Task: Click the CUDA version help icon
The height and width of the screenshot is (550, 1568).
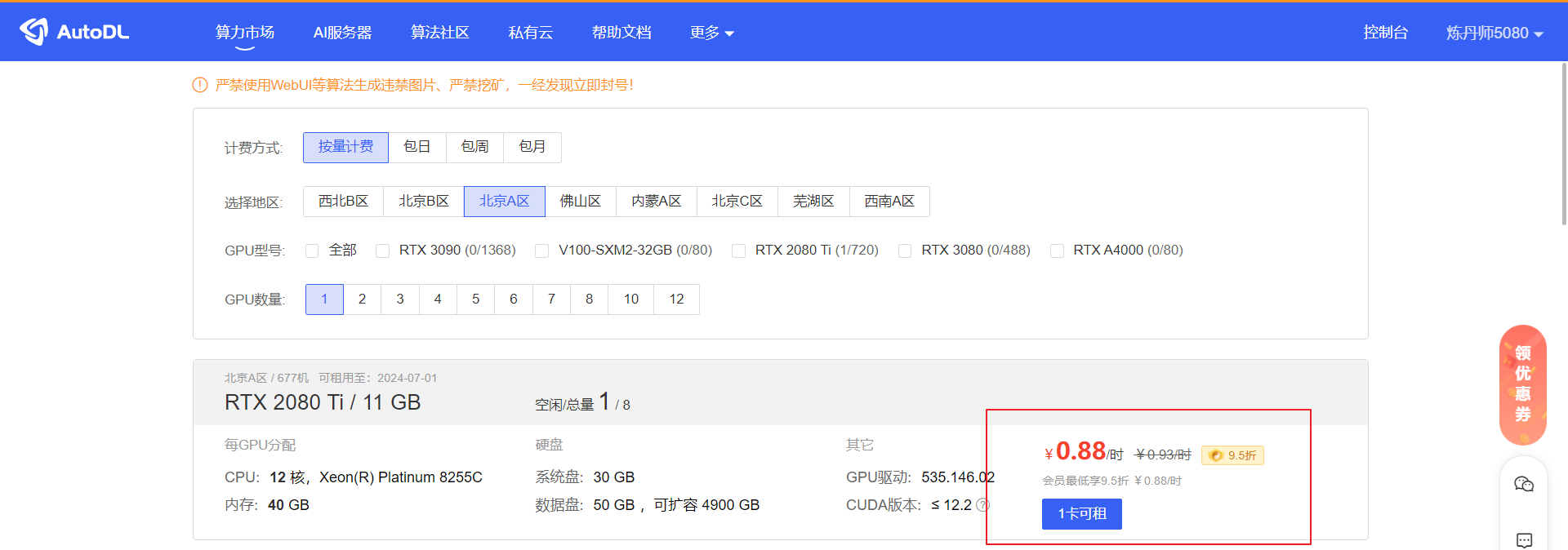Action: coord(983,505)
